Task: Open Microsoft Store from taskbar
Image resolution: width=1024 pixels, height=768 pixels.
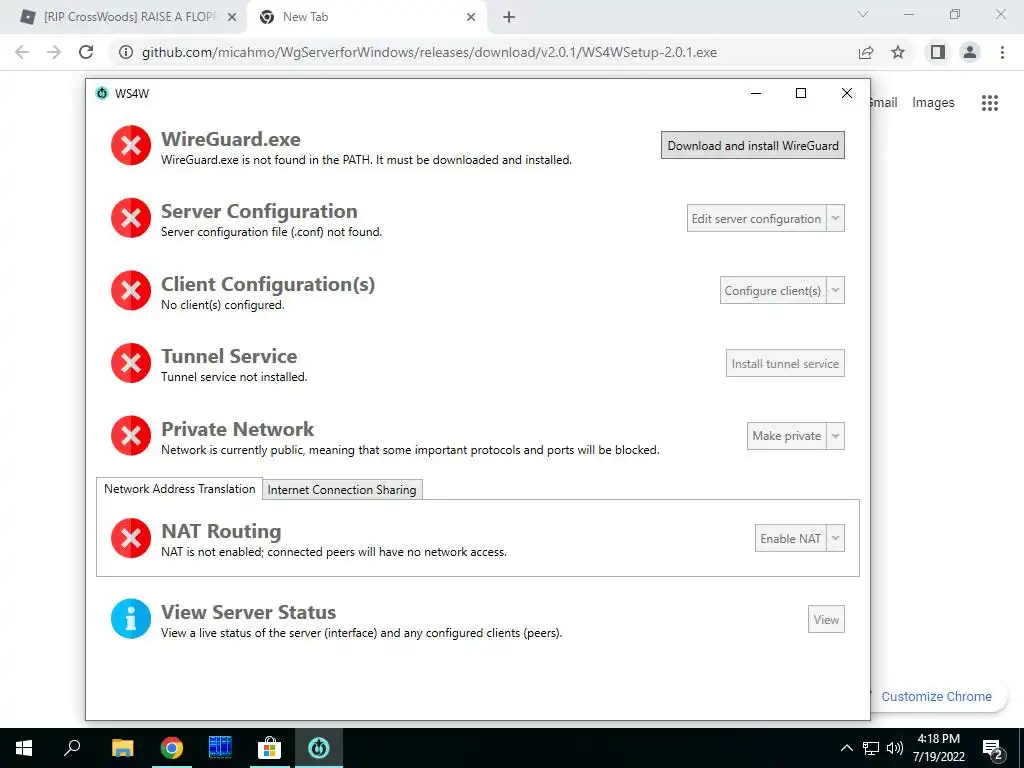Action: 269,748
